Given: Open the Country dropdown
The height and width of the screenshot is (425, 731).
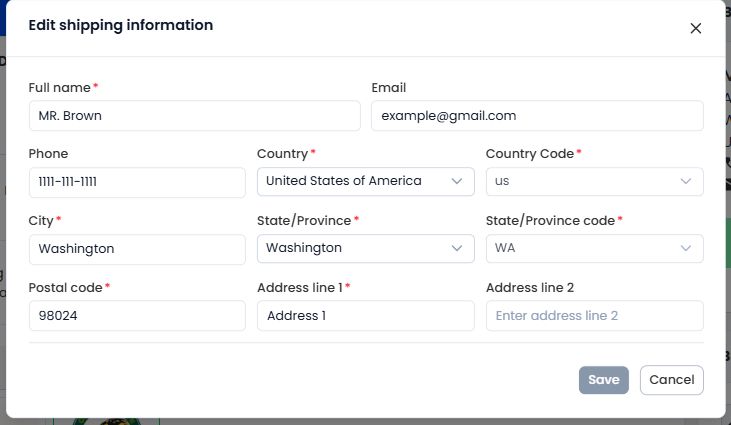Looking at the screenshot, I should pyautogui.click(x=366, y=181).
